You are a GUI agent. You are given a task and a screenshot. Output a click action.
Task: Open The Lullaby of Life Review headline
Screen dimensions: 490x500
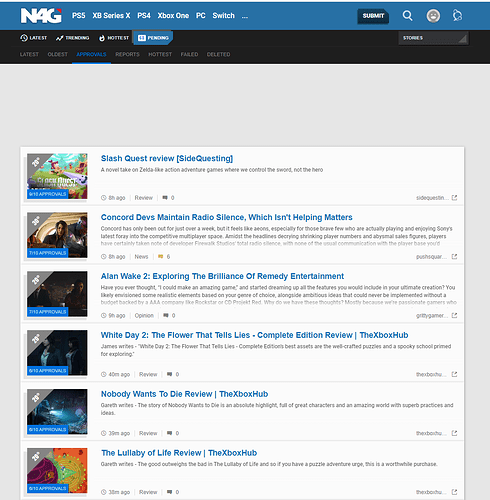179,453
